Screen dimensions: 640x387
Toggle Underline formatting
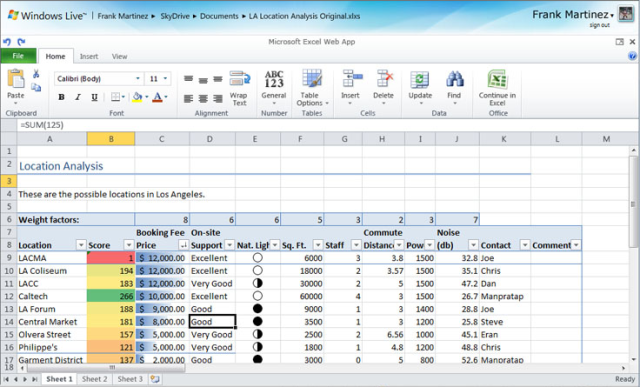point(94,97)
